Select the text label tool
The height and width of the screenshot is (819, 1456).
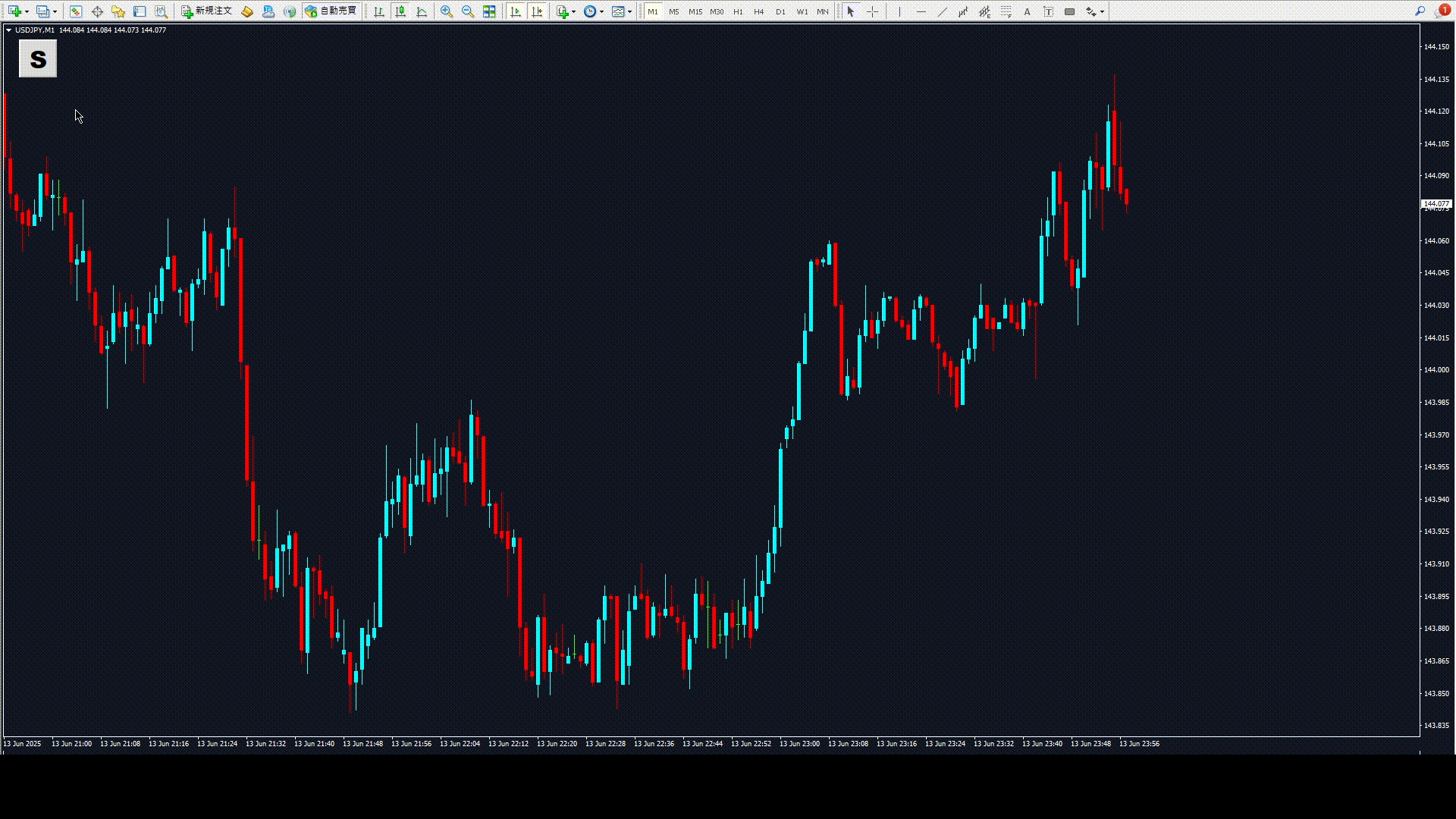[1048, 11]
